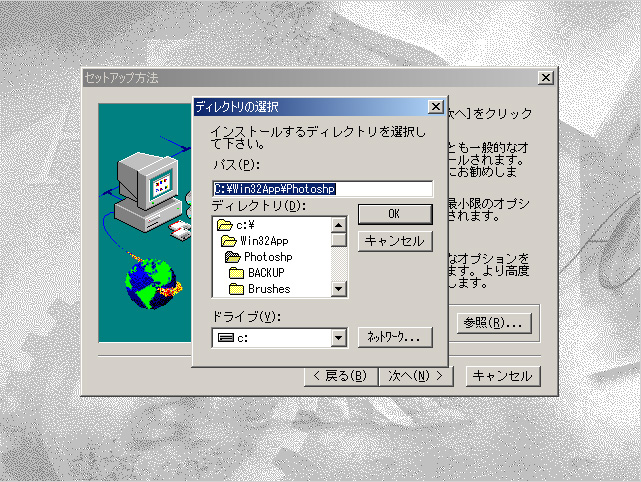
Task: Select the Win32App folder icon
Action: coord(229,241)
